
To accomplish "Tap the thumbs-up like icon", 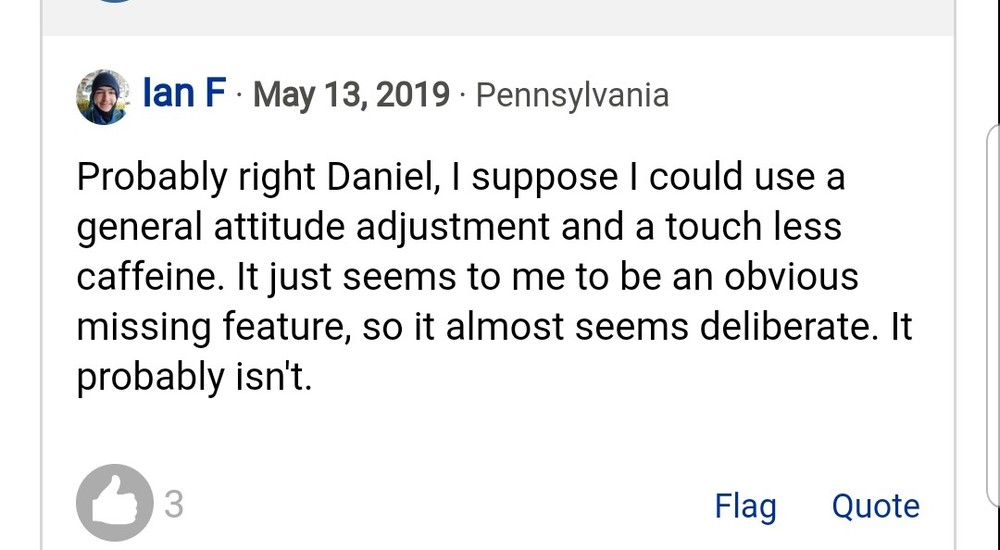I will 114,505.
